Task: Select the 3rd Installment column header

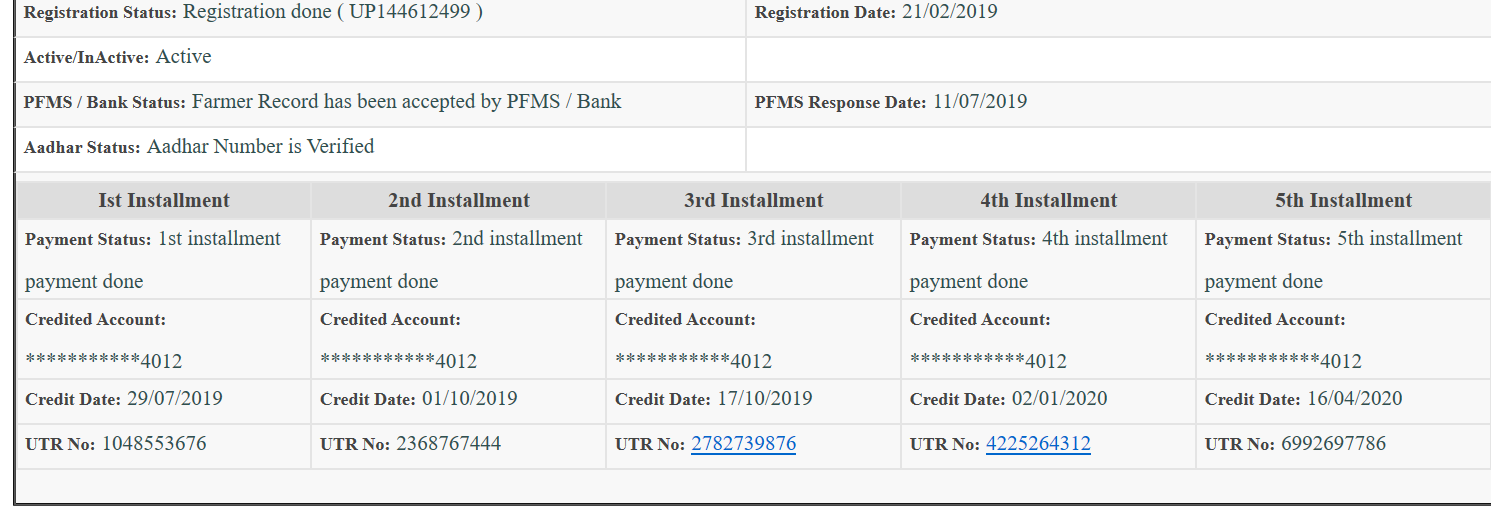Action: click(x=754, y=200)
